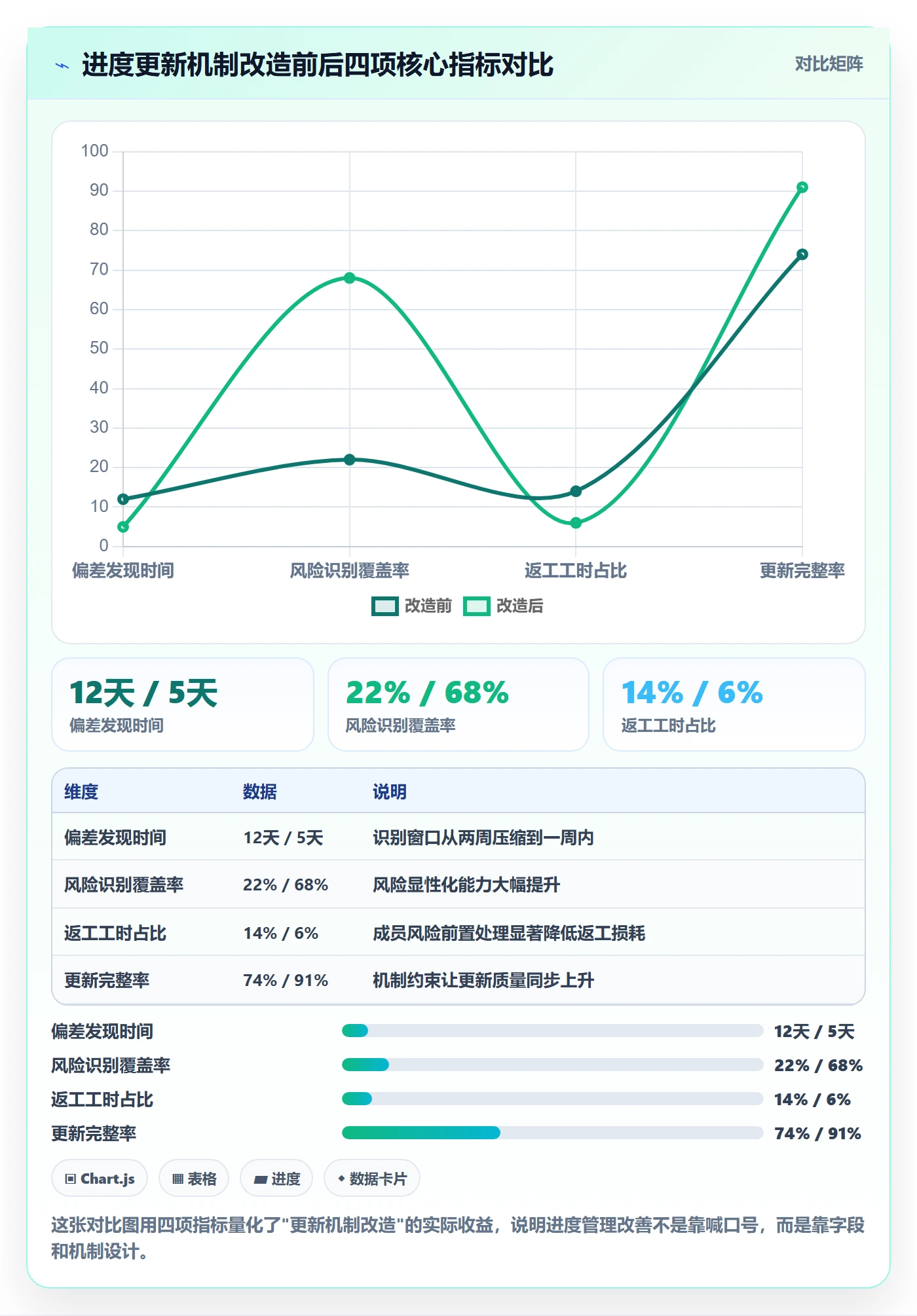Click the 偏差发现时间 progress bar
Image resolution: width=917 pixels, height=1316 pixels.
(x=552, y=1031)
